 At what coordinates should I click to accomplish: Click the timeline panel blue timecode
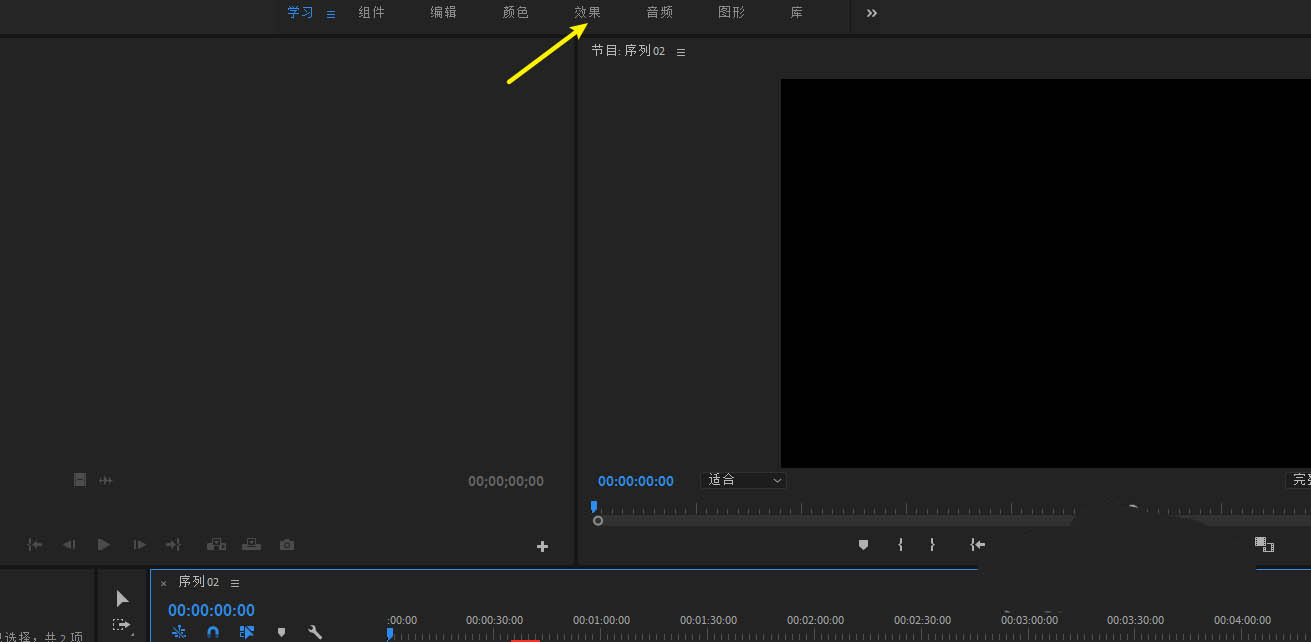coord(211,610)
